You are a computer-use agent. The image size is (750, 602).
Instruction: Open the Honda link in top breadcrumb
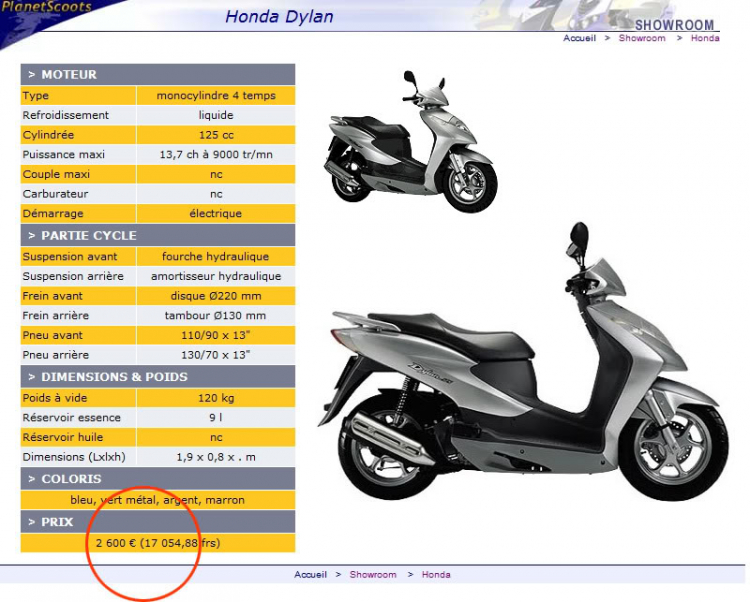(705, 38)
